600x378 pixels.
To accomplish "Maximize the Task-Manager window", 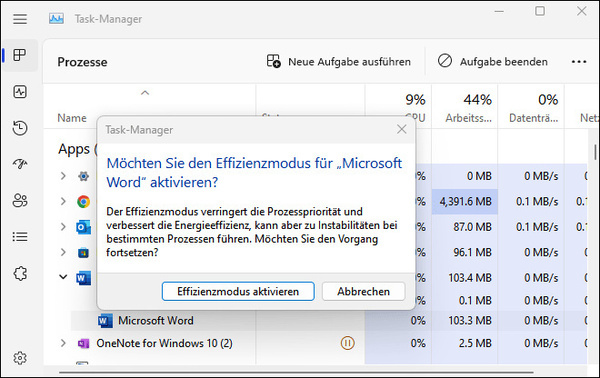I will (x=540, y=11).
